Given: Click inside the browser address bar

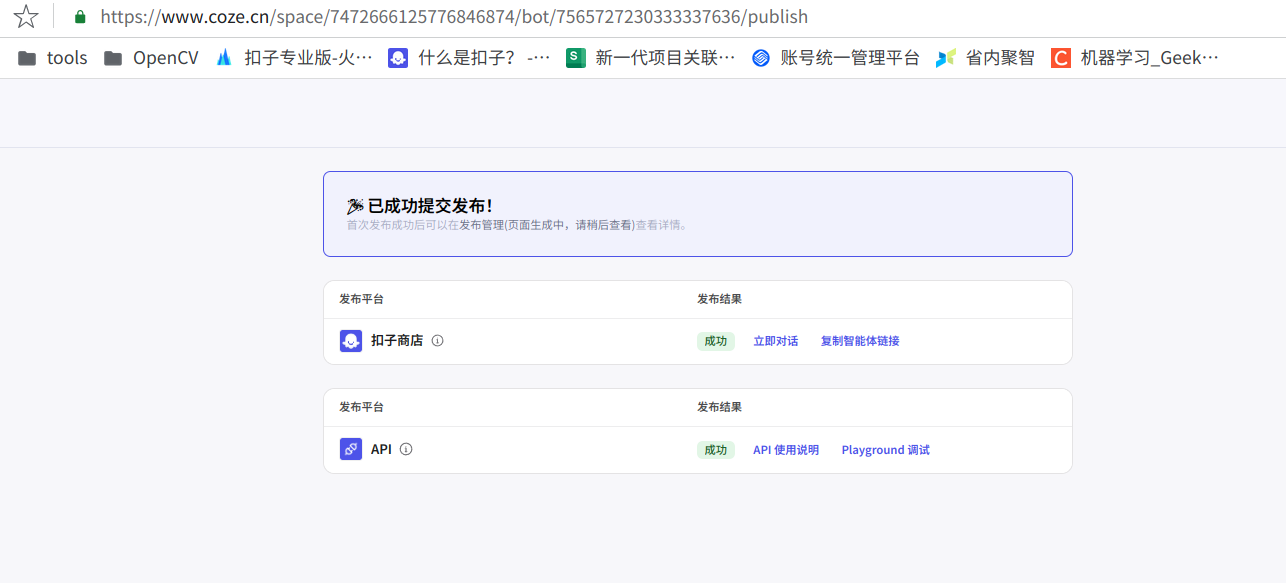Looking at the screenshot, I should coord(400,16).
